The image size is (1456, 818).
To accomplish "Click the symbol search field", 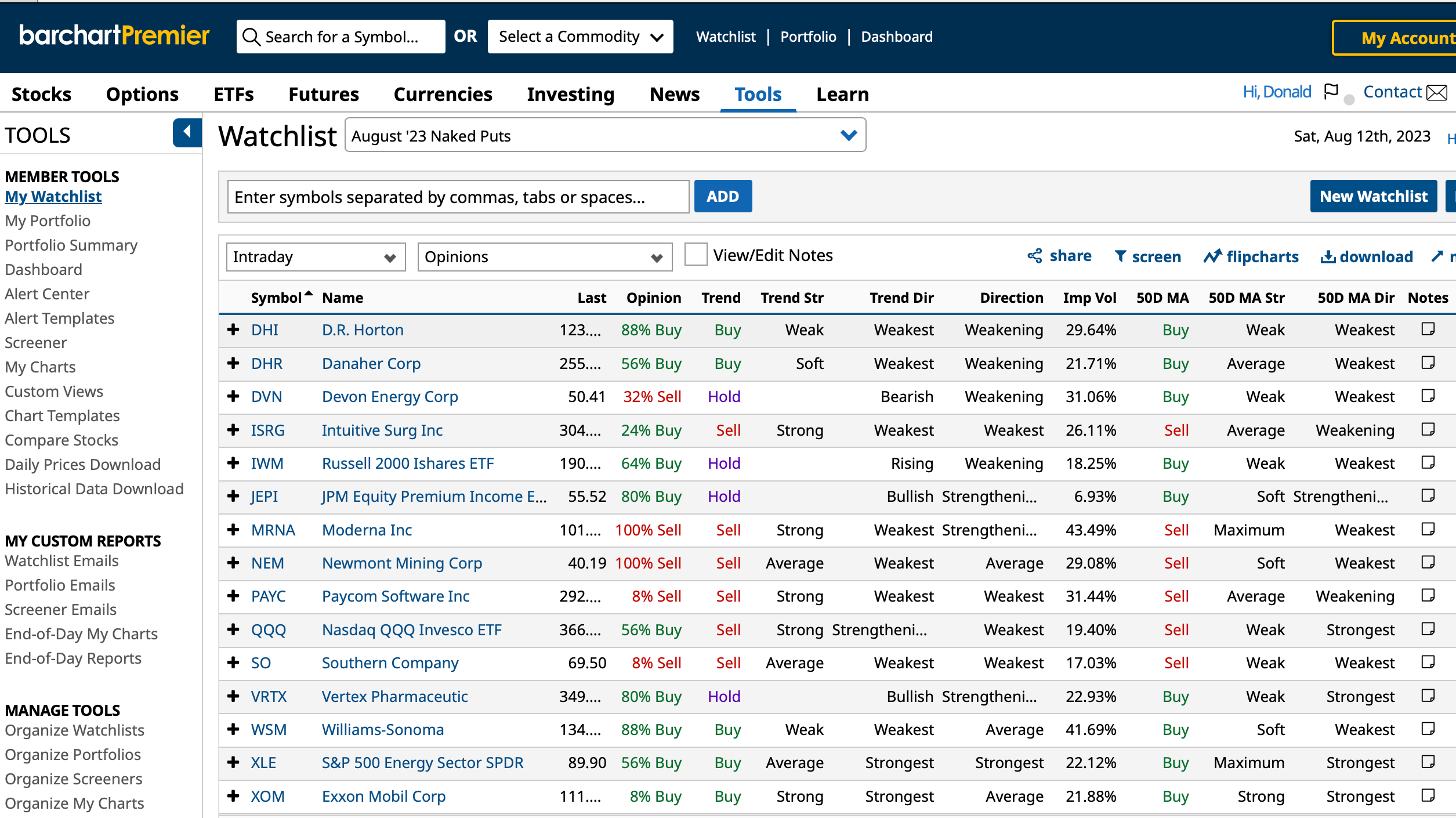I will click(341, 37).
